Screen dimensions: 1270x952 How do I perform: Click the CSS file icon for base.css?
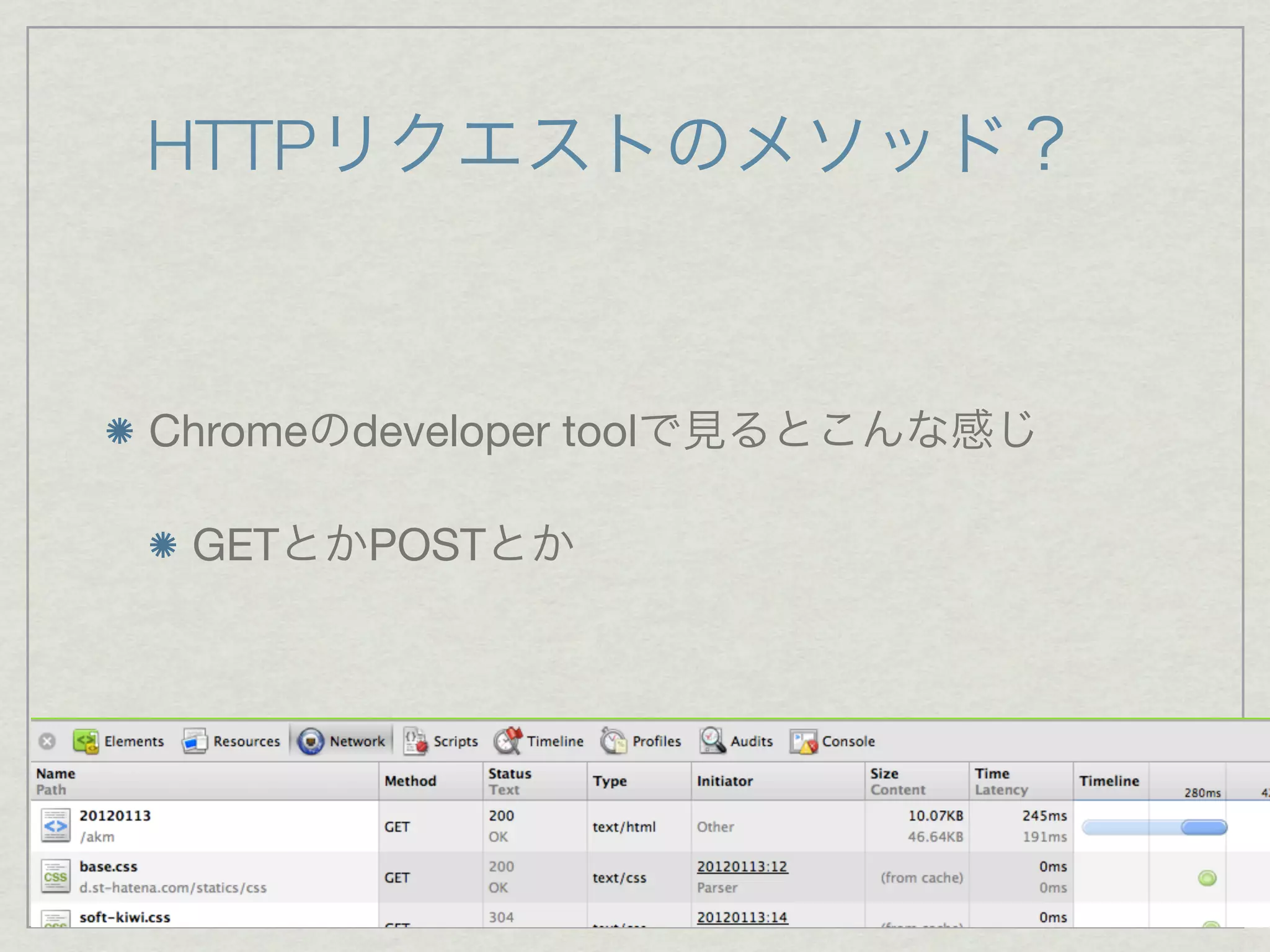click(x=56, y=876)
